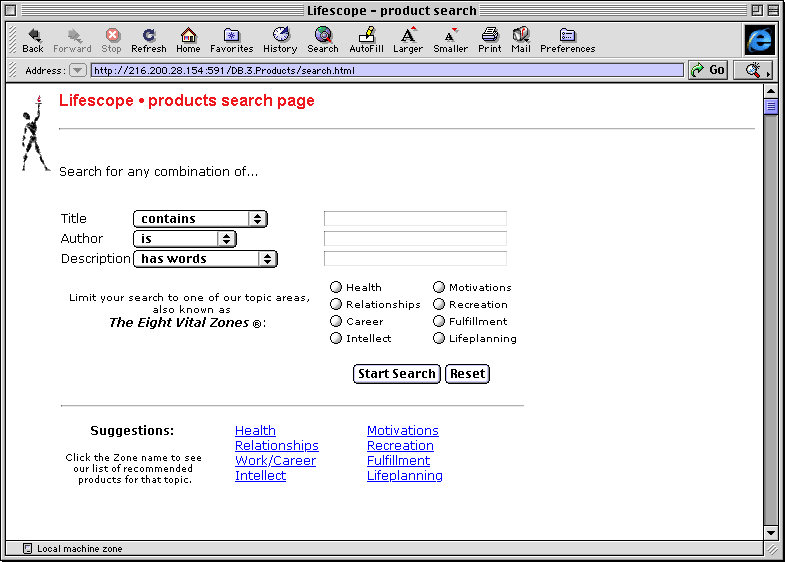Open the Fulfillment suggestions link
Image resolution: width=785 pixels, height=562 pixels.
(x=399, y=460)
